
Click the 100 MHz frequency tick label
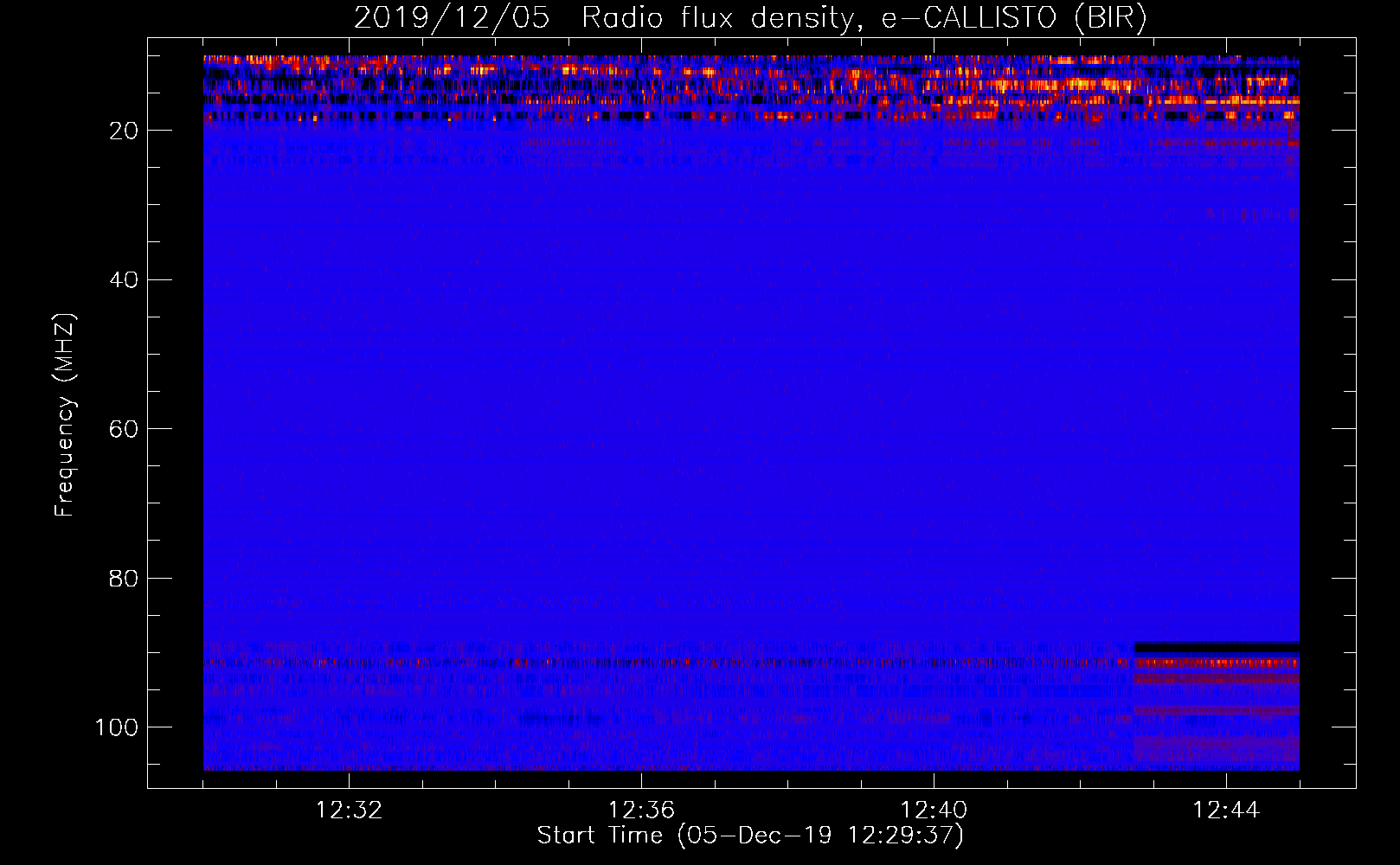coord(116,727)
